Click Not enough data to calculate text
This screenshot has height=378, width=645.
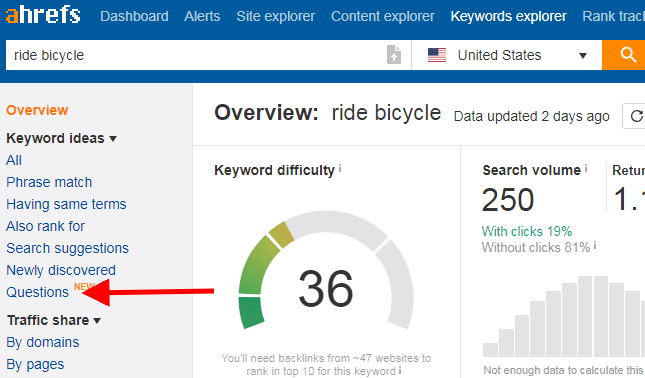click(564, 370)
